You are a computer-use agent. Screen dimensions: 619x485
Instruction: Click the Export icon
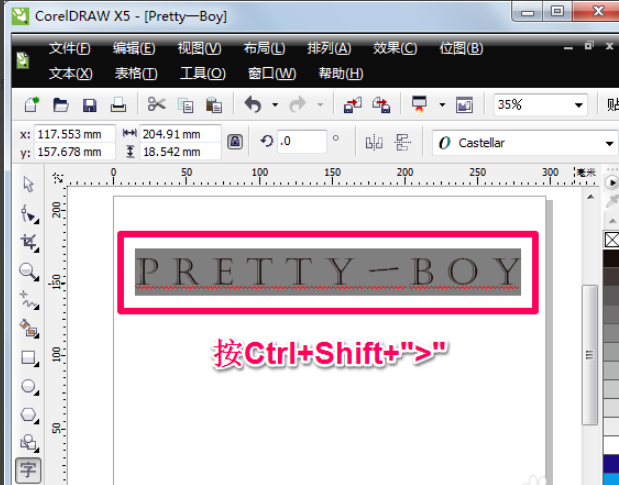[381, 105]
